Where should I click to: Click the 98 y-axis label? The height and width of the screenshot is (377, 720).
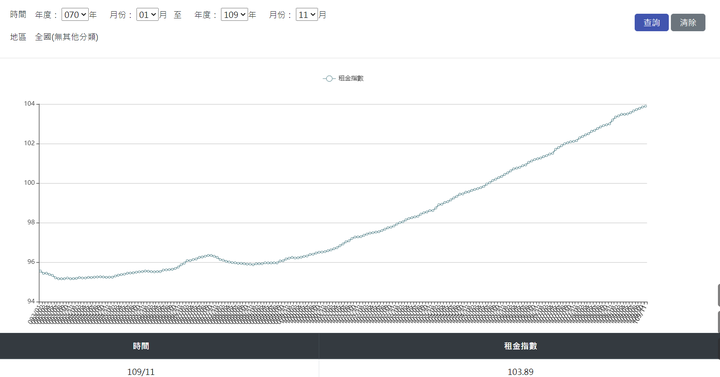point(31,222)
